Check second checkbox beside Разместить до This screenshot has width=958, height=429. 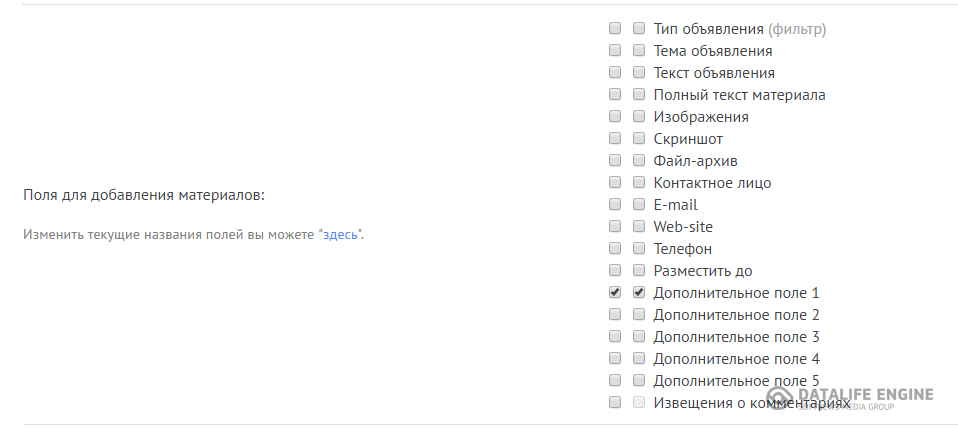pyautogui.click(x=638, y=270)
